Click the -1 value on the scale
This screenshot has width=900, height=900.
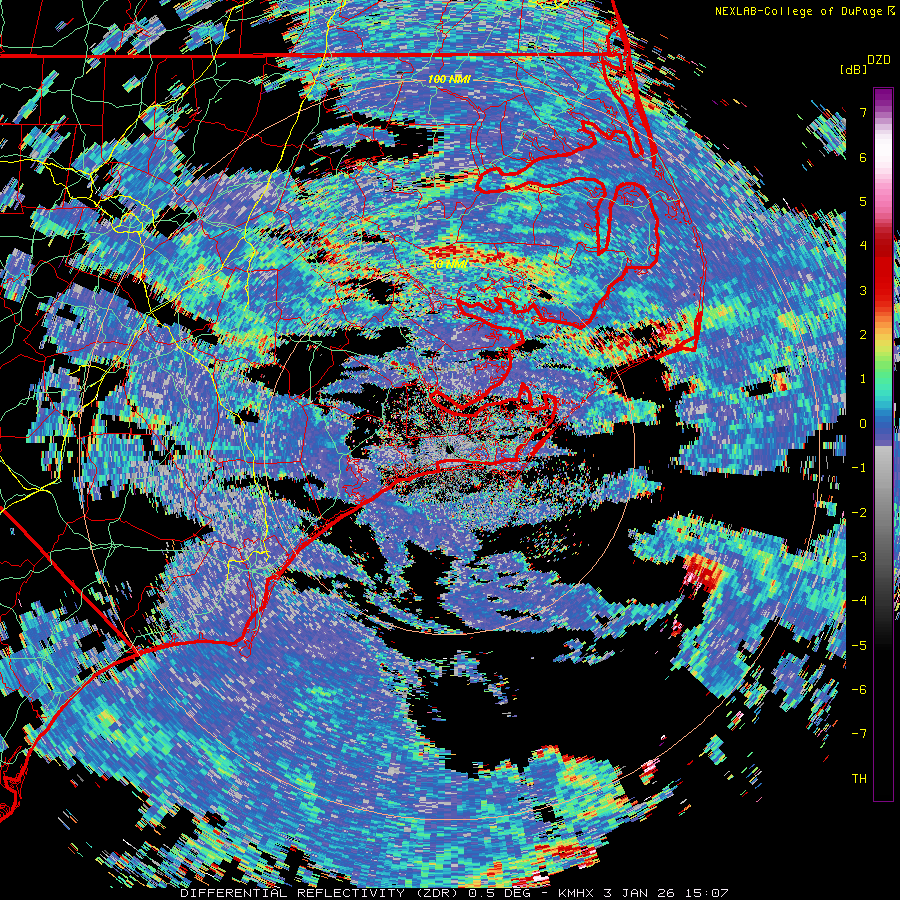(859, 468)
